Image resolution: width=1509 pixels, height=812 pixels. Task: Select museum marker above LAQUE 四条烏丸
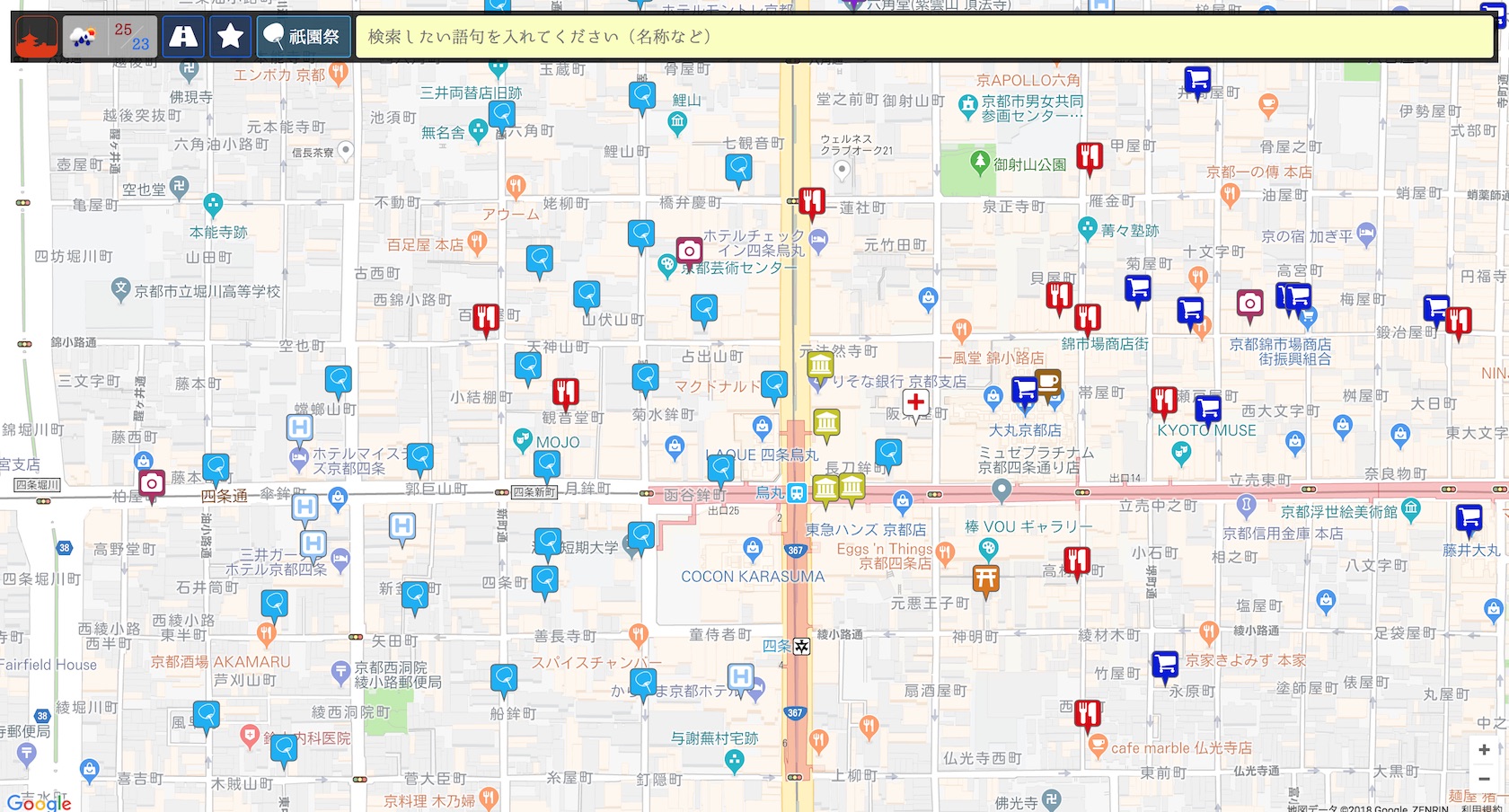826,422
